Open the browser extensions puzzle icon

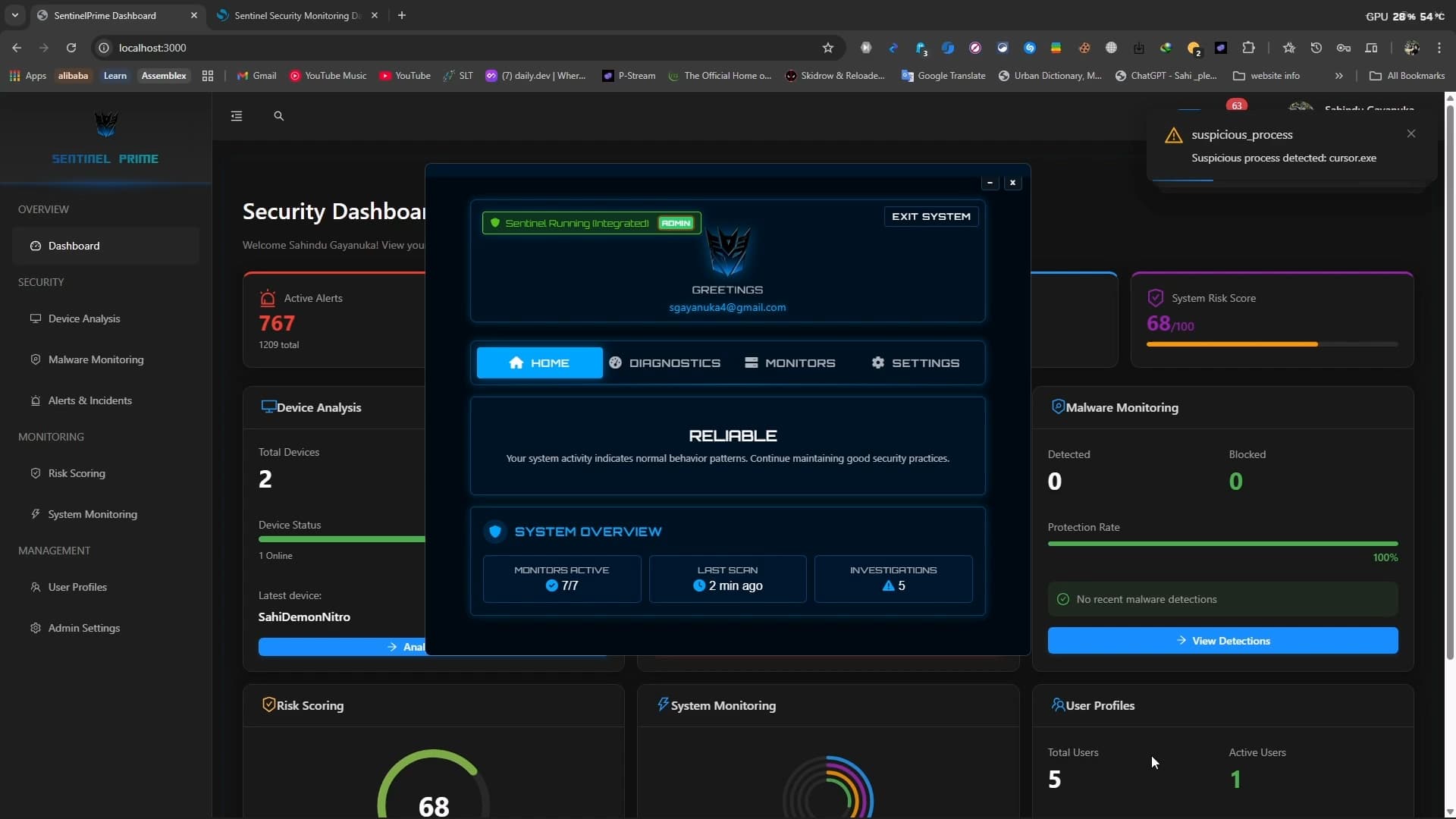pyautogui.click(x=1248, y=48)
